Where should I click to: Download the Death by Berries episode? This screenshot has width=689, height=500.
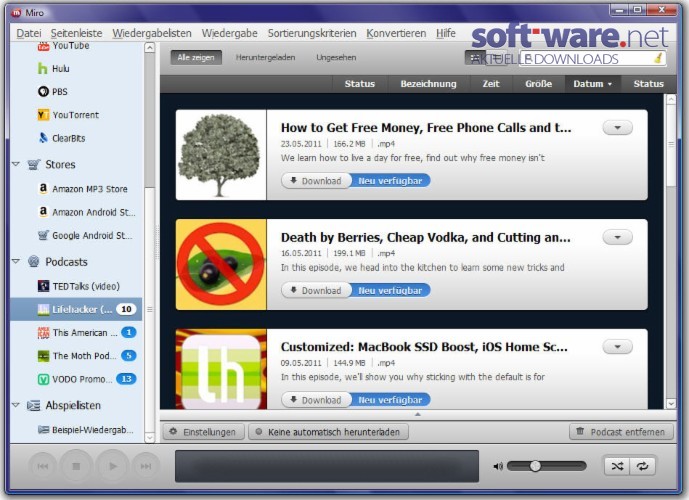[316, 290]
